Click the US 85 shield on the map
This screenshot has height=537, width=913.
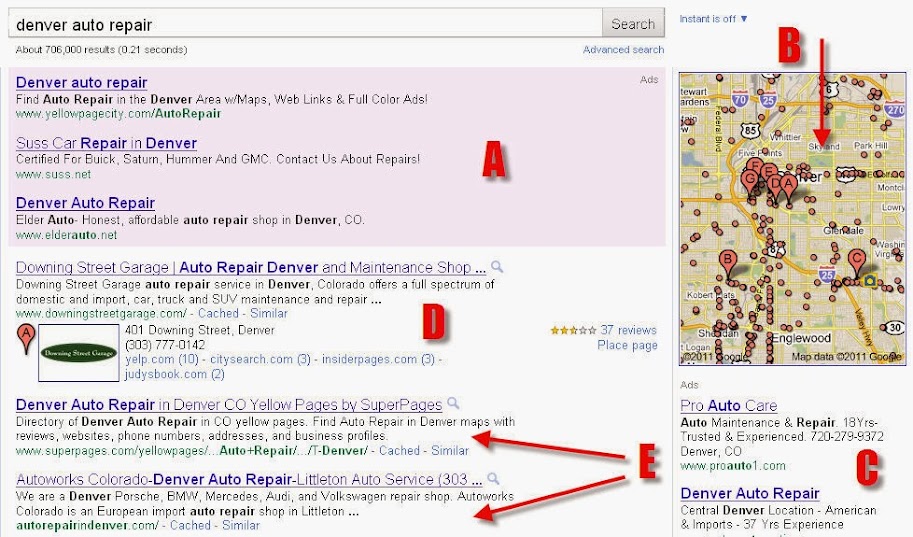(x=750, y=130)
